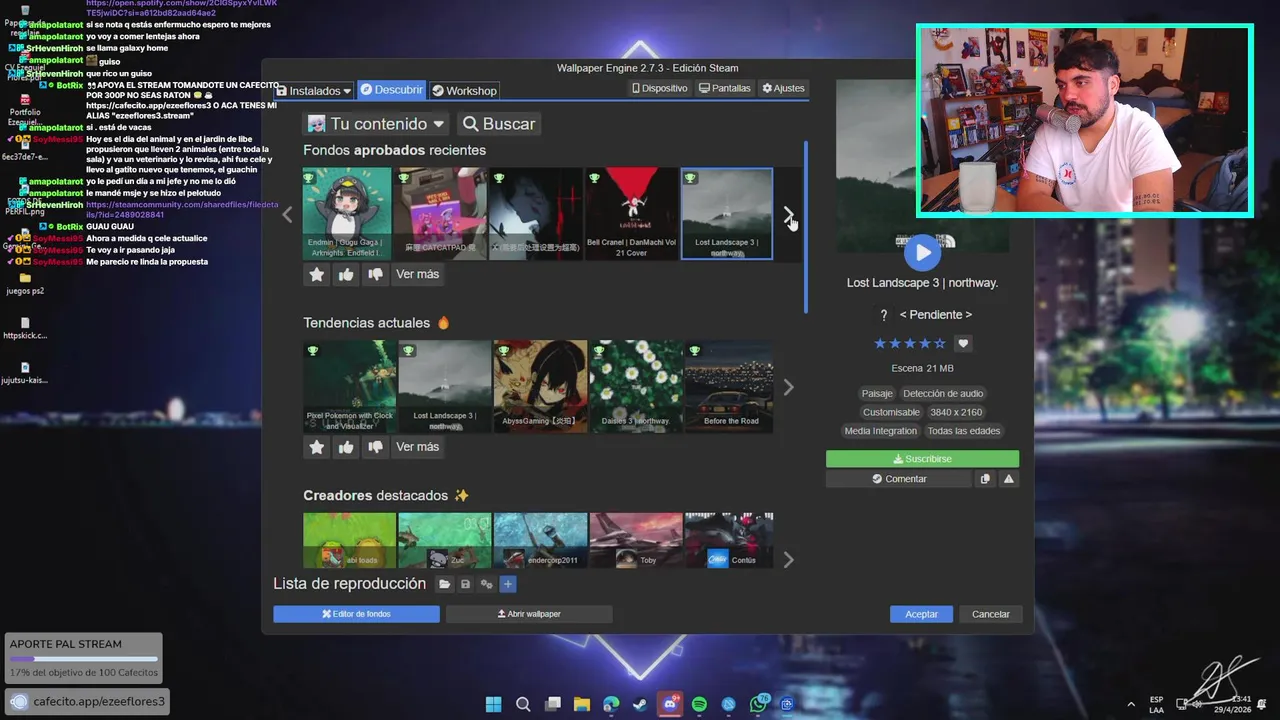This screenshot has width=1280, height=720.
Task: Show next trending wallpapers page
Action: [788, 387]
